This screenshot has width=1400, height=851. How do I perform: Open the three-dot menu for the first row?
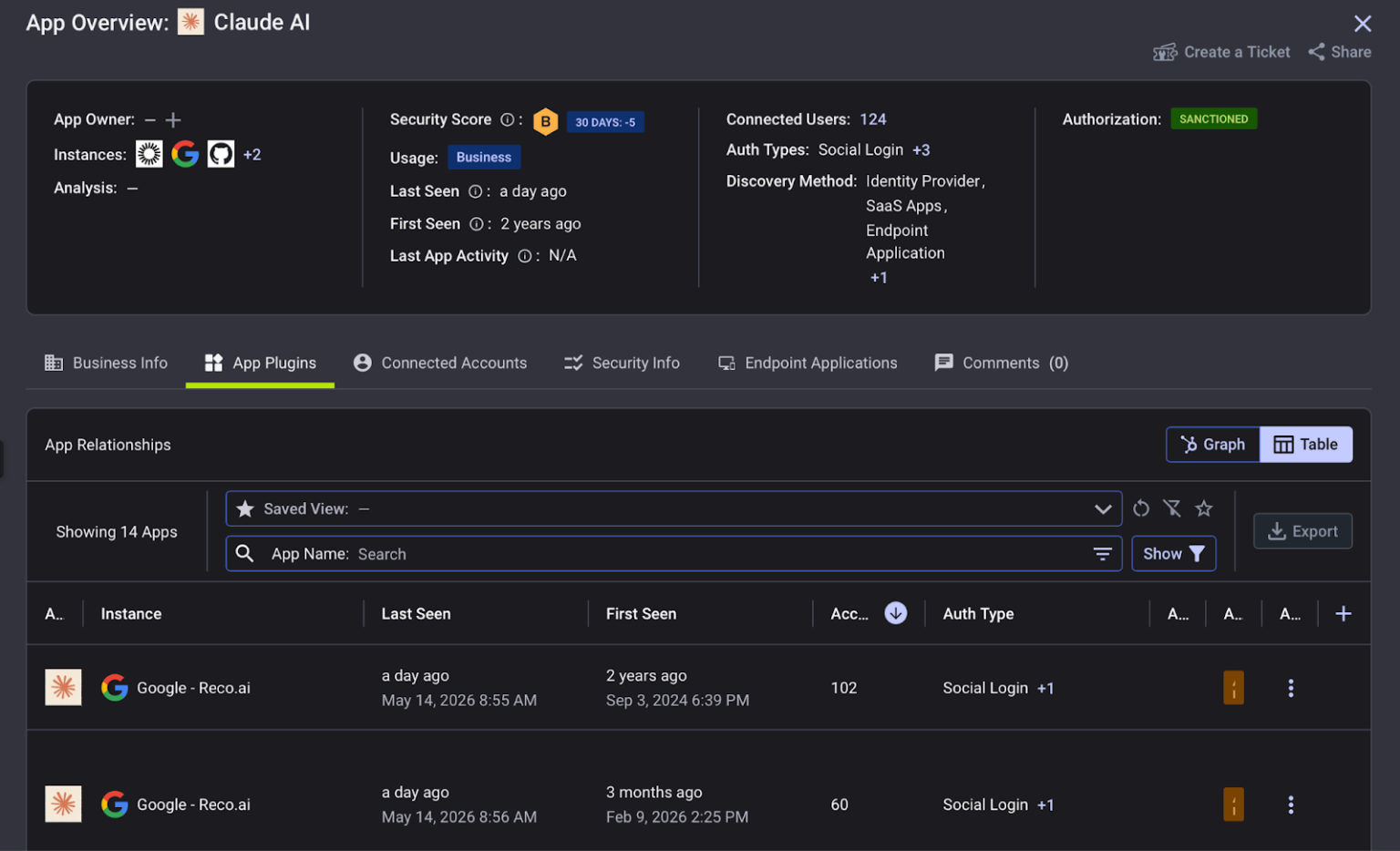1291,688
